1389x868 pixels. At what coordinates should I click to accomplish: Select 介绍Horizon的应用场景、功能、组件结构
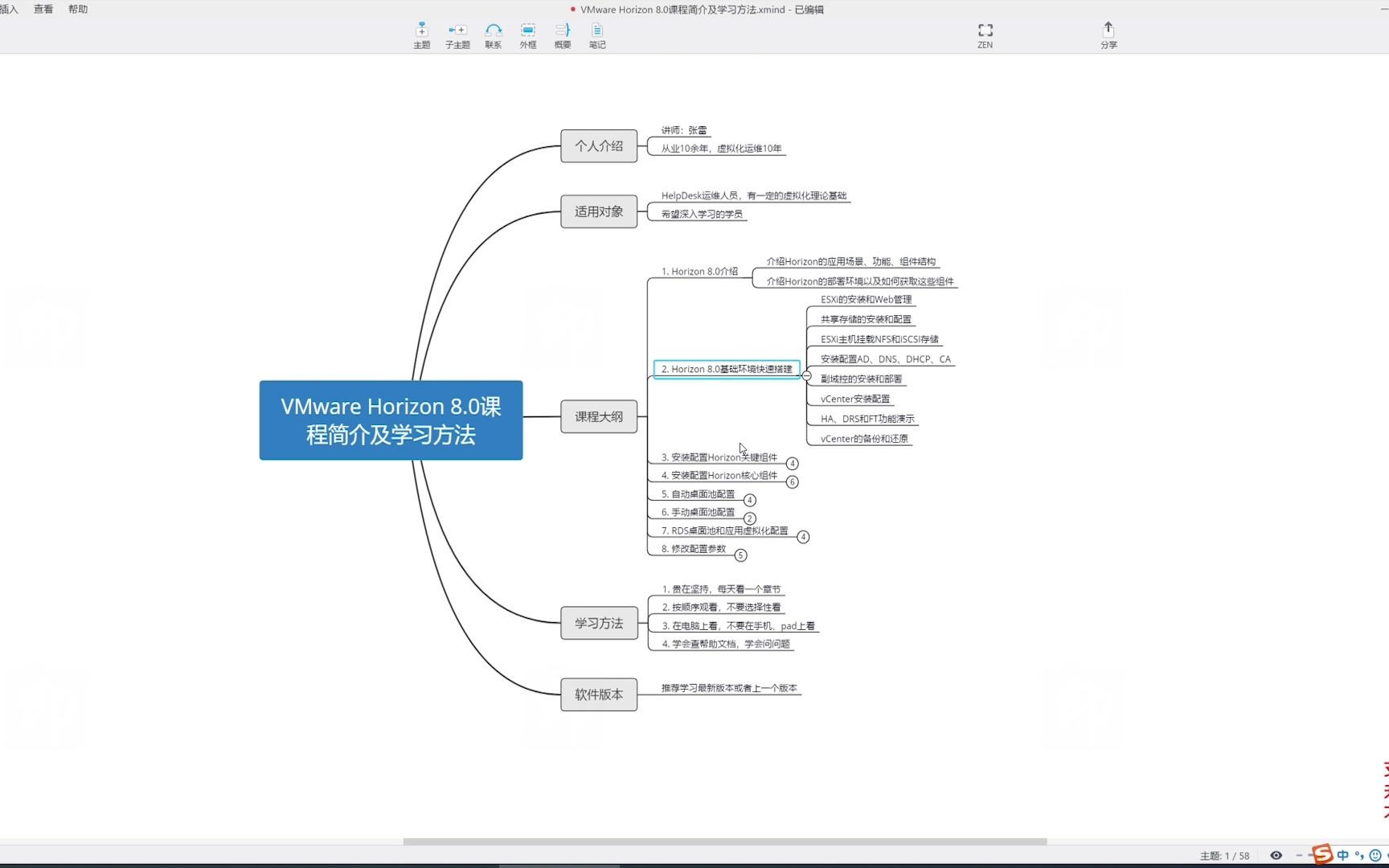click(850, 261)
